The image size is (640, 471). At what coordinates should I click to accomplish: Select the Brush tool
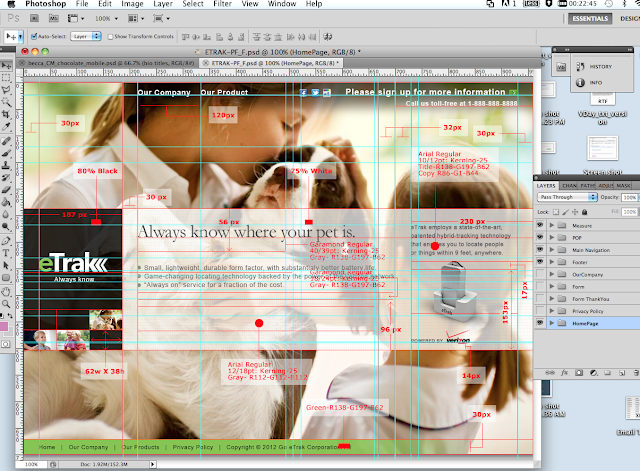click(x=6, y=154)
